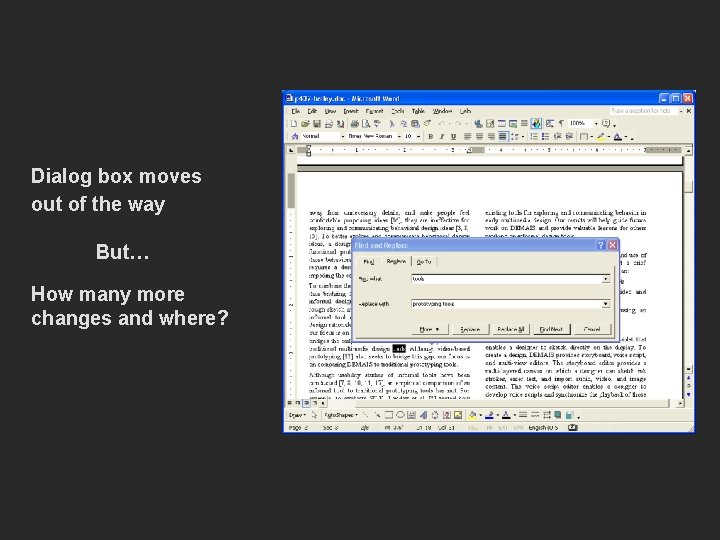The image size is (720, 540).
Task: Click the Line Style icon in Drawing toolbar
Action: click(x=523, y=415)
